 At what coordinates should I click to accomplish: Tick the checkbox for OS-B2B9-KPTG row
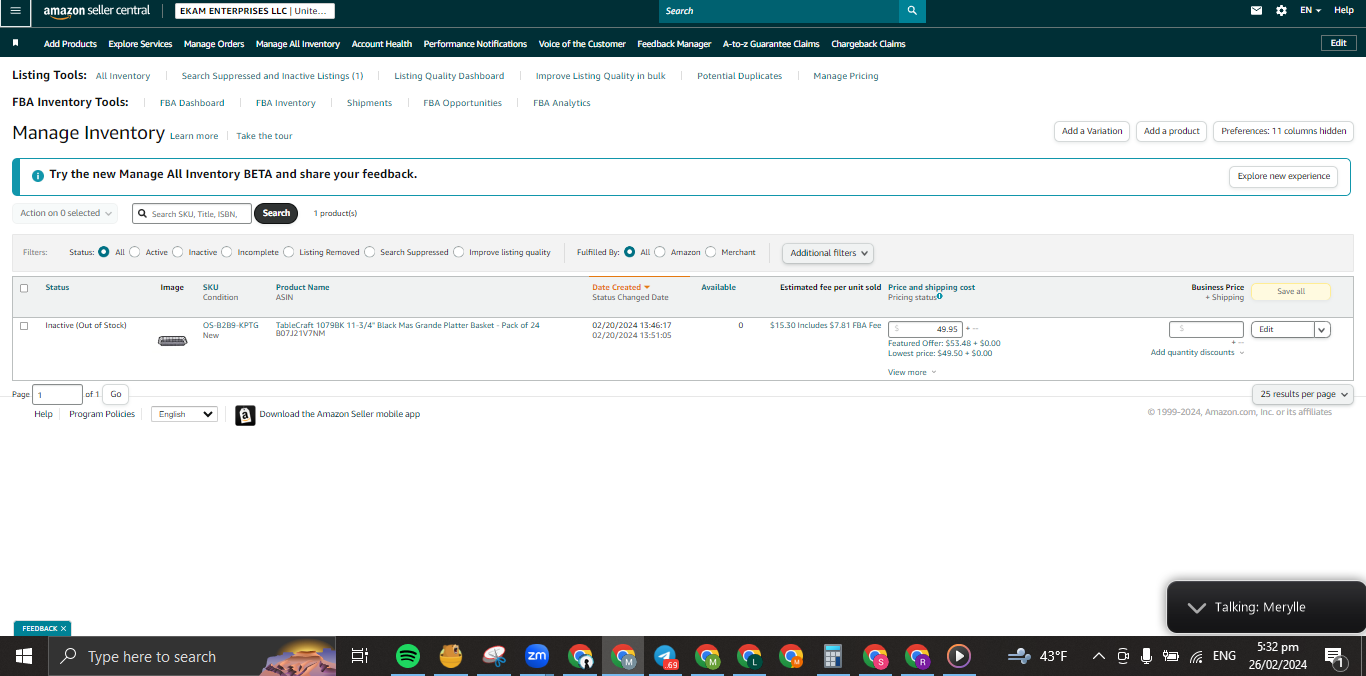click(24, 326)
